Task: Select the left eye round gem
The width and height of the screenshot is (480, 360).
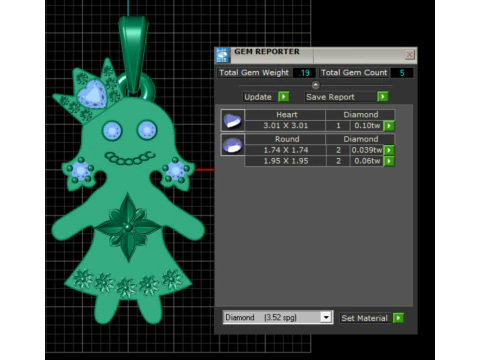Action: (x=112, y=130)
